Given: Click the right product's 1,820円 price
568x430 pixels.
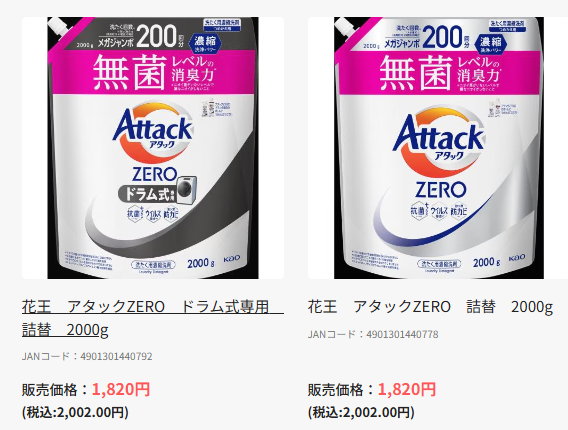Looking at the screenshot, I should 407,389.
